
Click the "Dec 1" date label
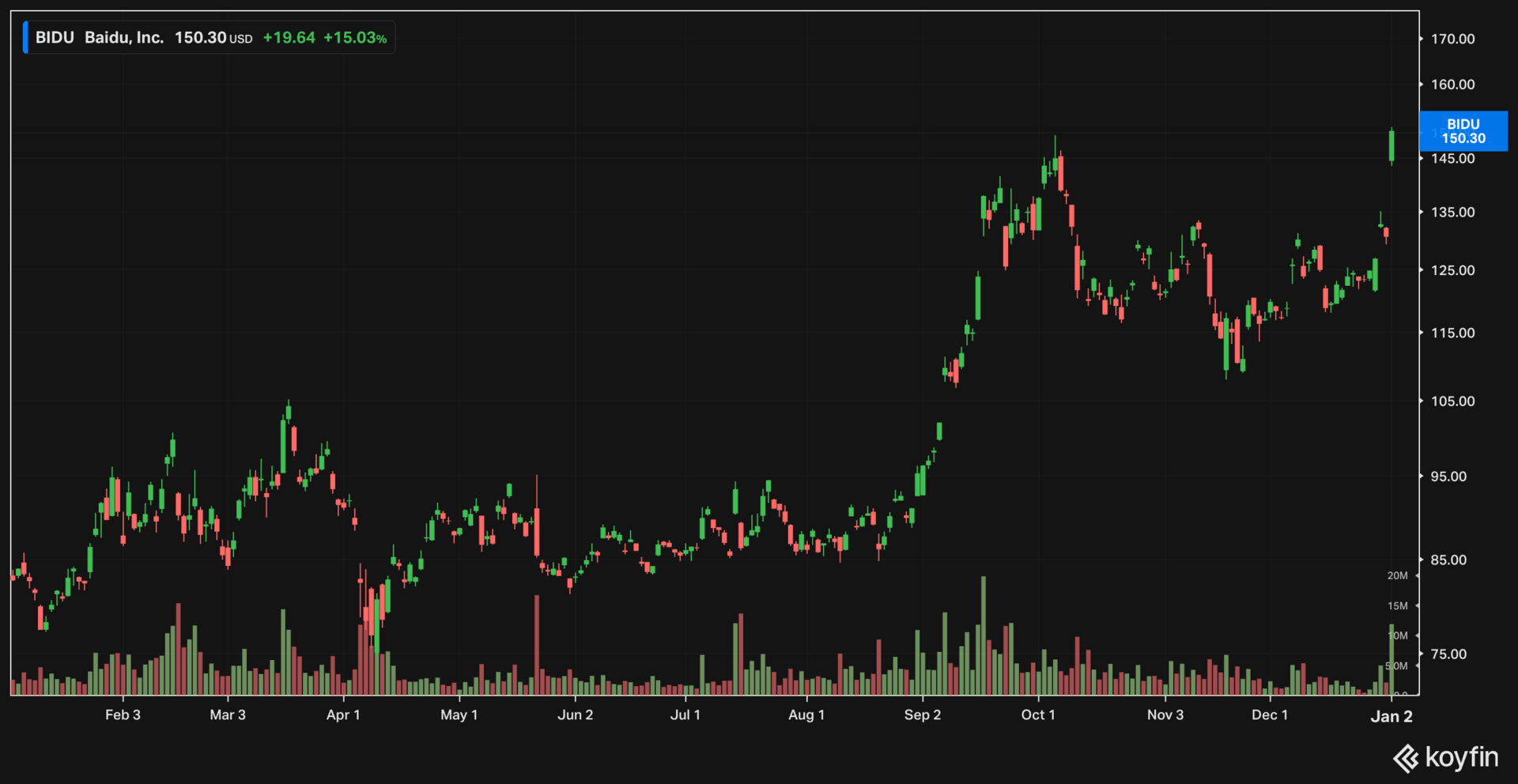[1270, 715]
